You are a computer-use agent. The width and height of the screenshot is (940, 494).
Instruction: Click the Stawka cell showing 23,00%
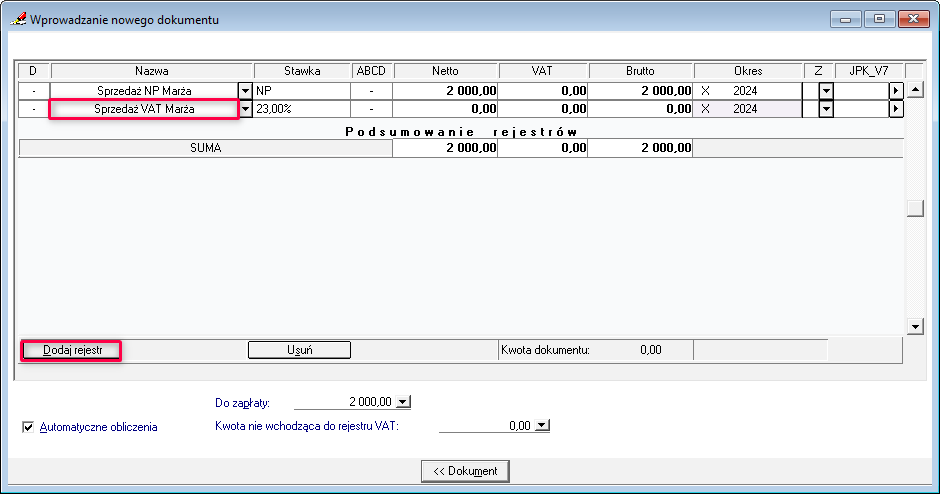(302, 109)
